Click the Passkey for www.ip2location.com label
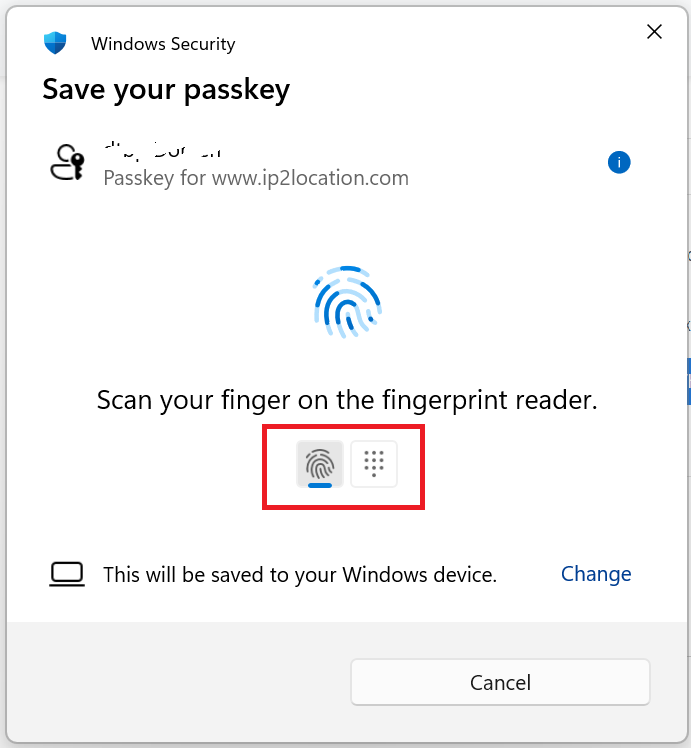This screenshot has height=748, width=691. (256, 178)
